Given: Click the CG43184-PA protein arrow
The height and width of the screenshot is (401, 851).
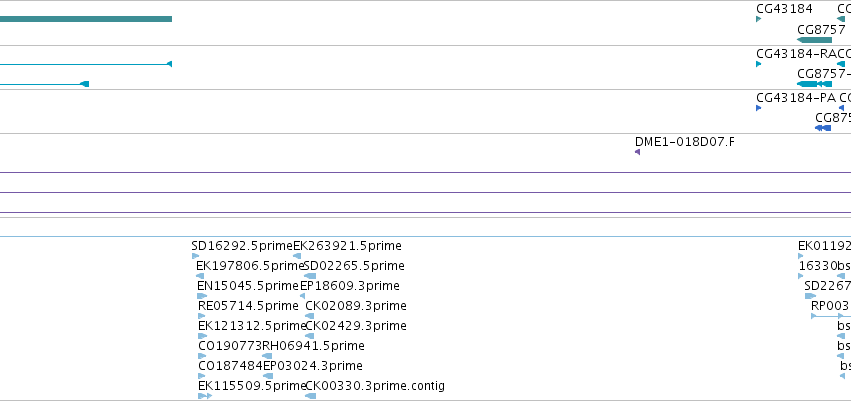Looking at the screenshot, I should pos(758,108).
